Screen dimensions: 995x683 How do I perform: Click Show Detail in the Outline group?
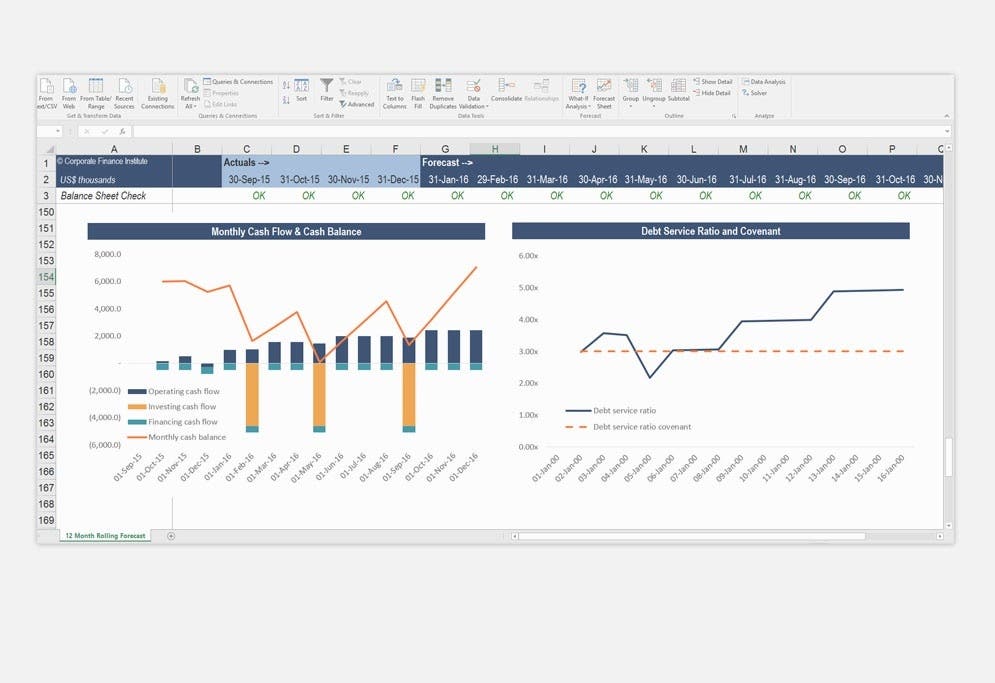pyautogui.click(x=714, y=81)
